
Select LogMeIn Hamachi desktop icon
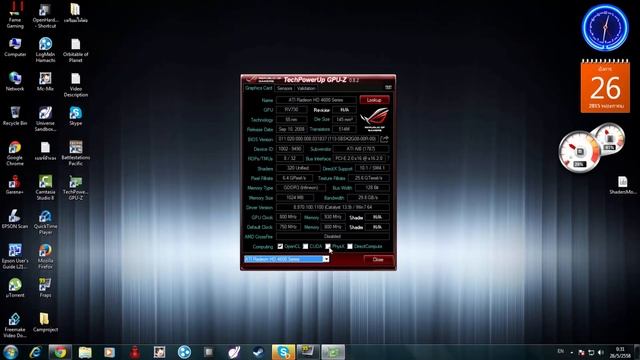[x=45, y=50]
